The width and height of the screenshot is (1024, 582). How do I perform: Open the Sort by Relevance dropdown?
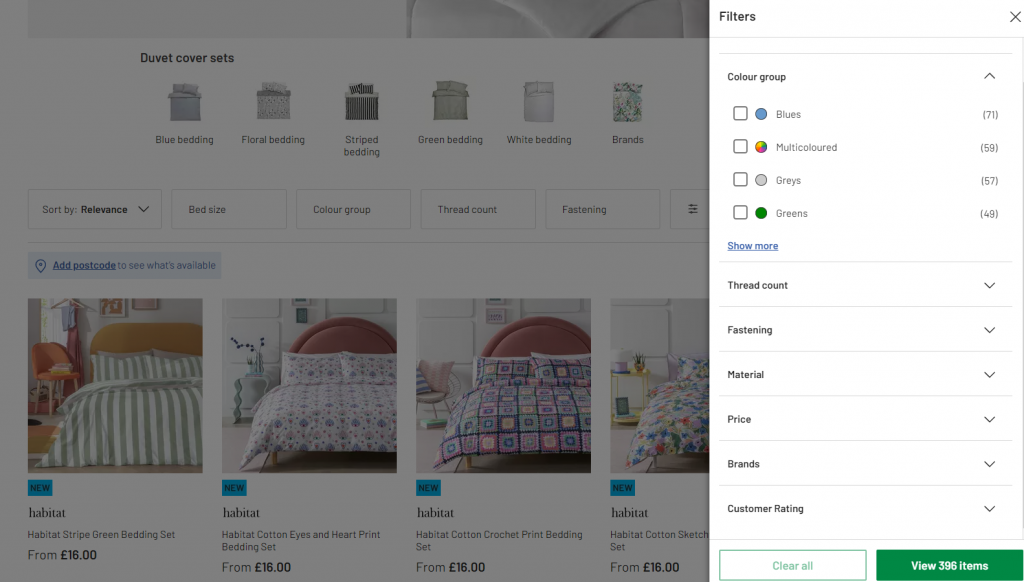[x=95, y=209]
